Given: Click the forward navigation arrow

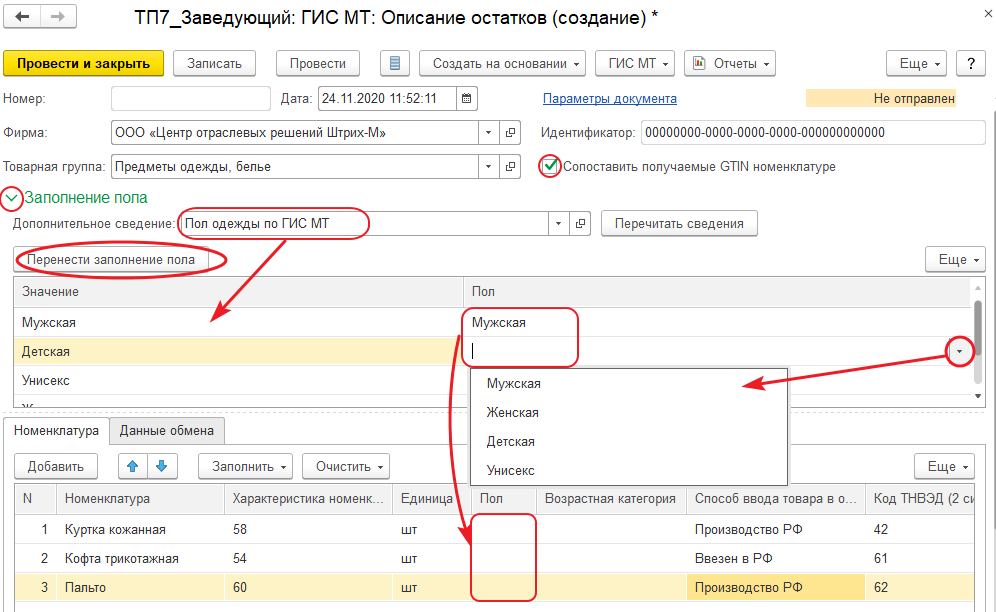Looking at the screenshot, I should coord(57,18).
